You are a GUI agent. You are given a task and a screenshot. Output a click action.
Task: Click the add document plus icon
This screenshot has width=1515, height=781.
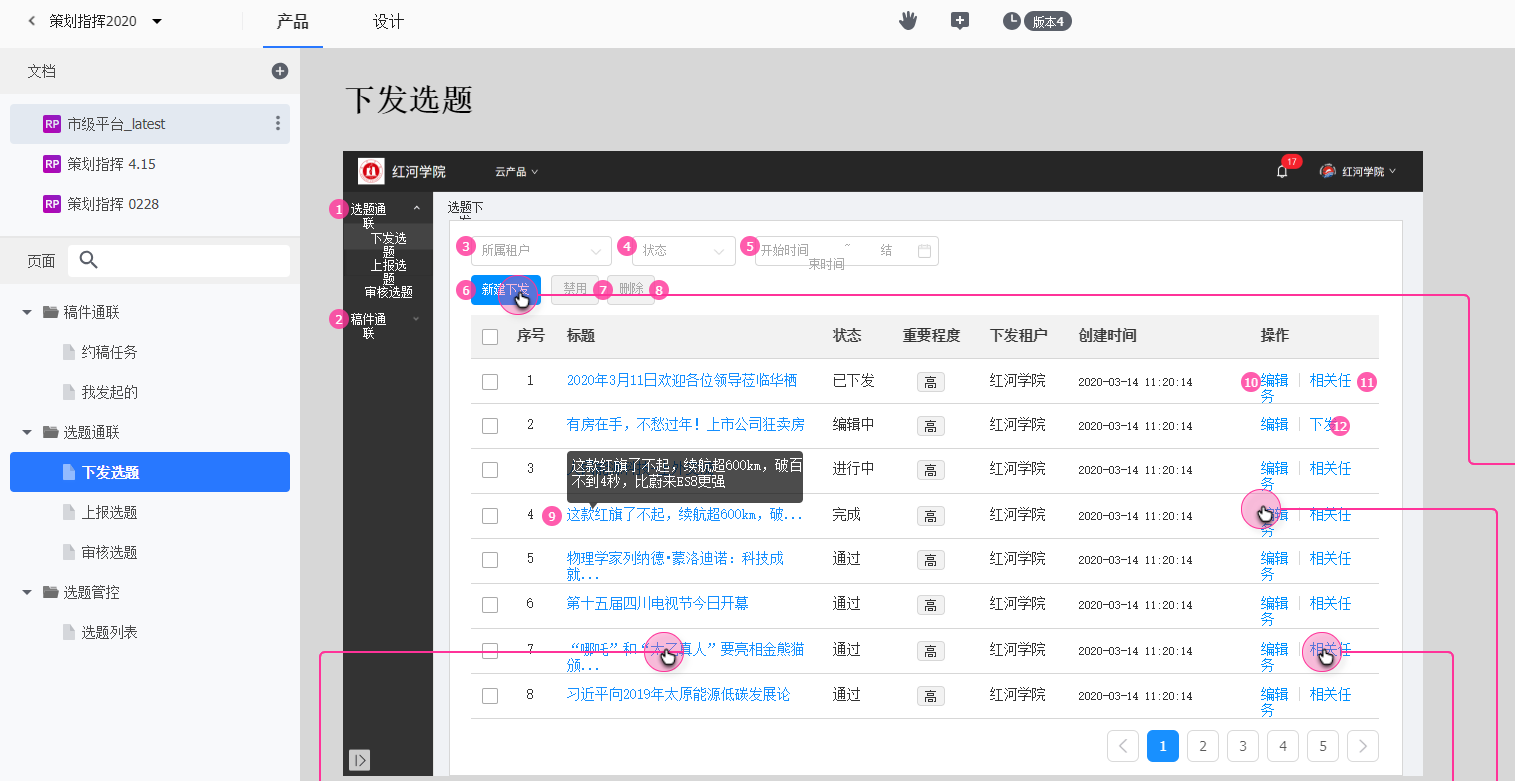pyautogui.click(x=280, y=71)
